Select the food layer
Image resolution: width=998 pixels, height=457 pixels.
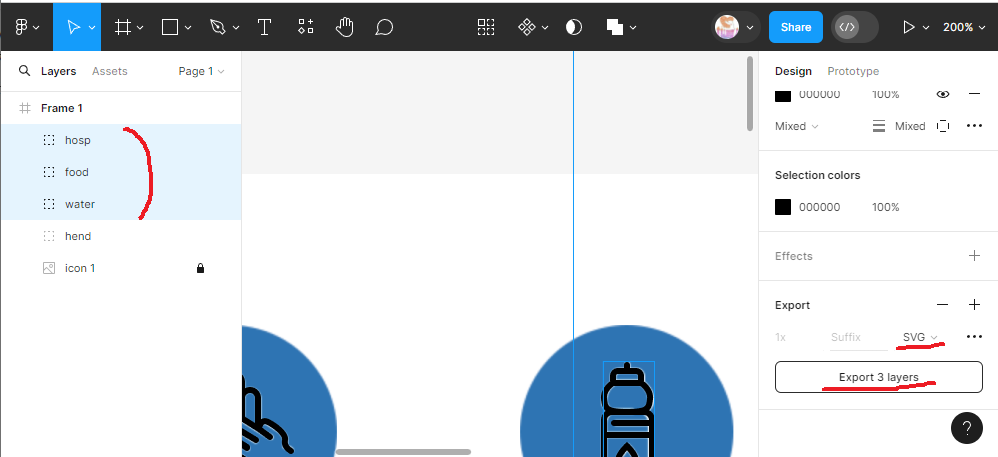(121, 172)
